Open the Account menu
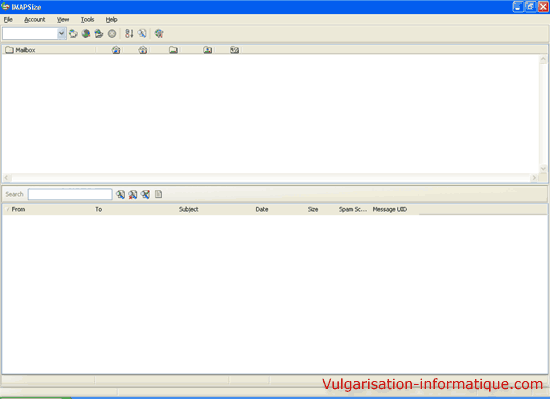This screenshot has width=550, height=399. coord(35,20)
